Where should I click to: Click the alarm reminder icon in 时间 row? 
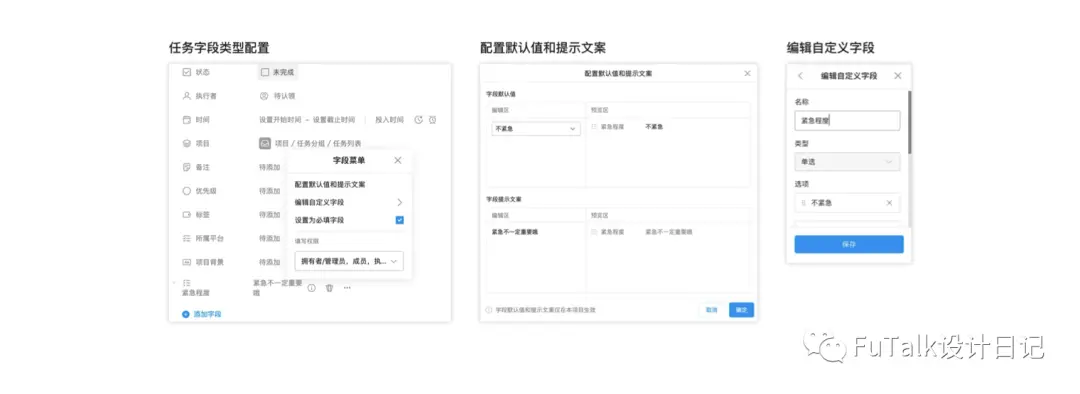click(432, 120)
